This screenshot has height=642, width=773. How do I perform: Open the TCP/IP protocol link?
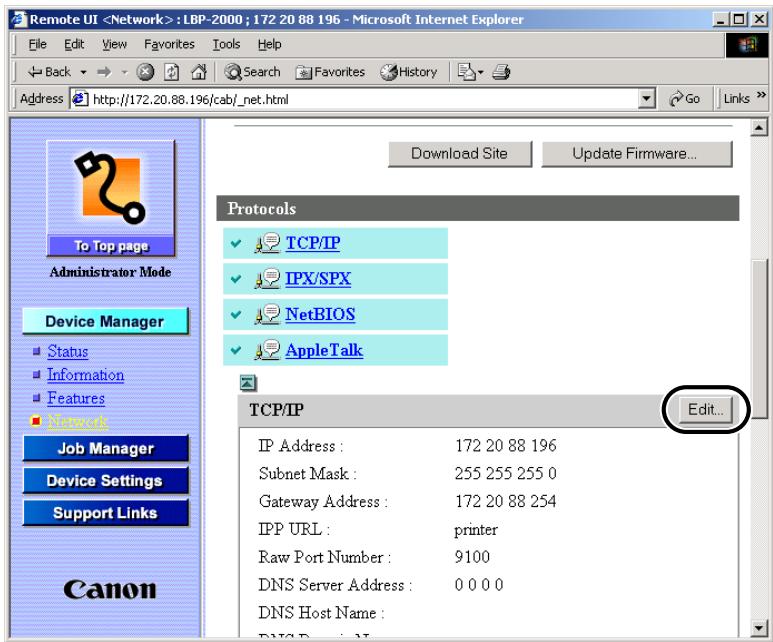pos(313,243)
